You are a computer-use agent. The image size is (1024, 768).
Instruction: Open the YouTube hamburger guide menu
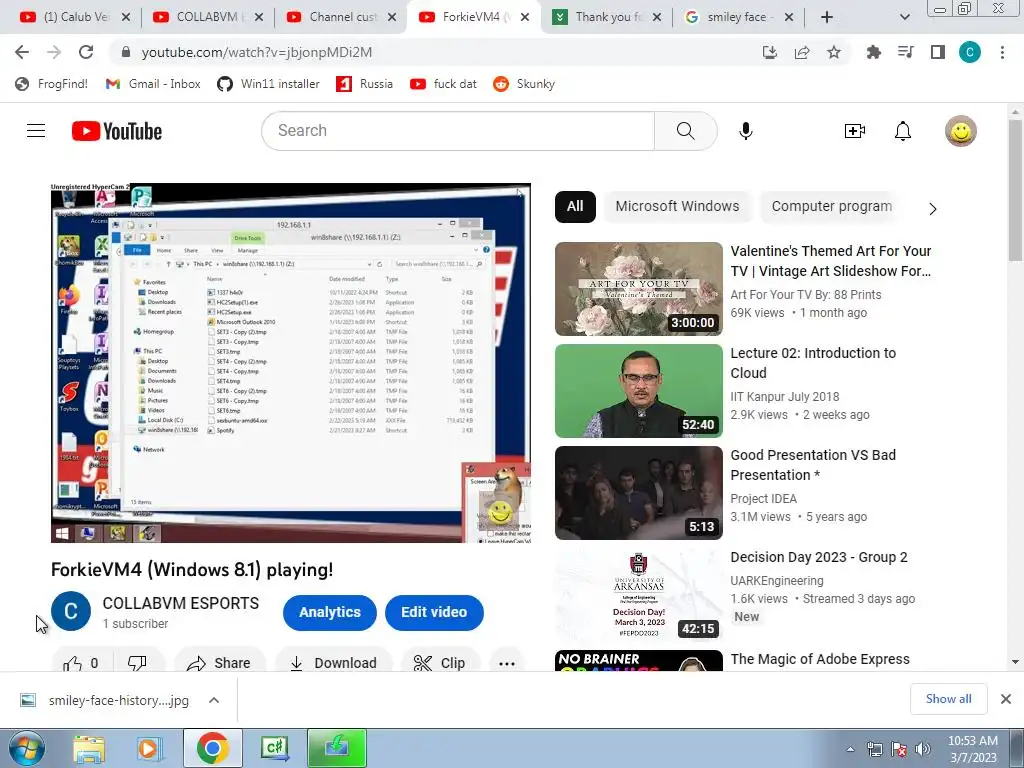(36, 131)
